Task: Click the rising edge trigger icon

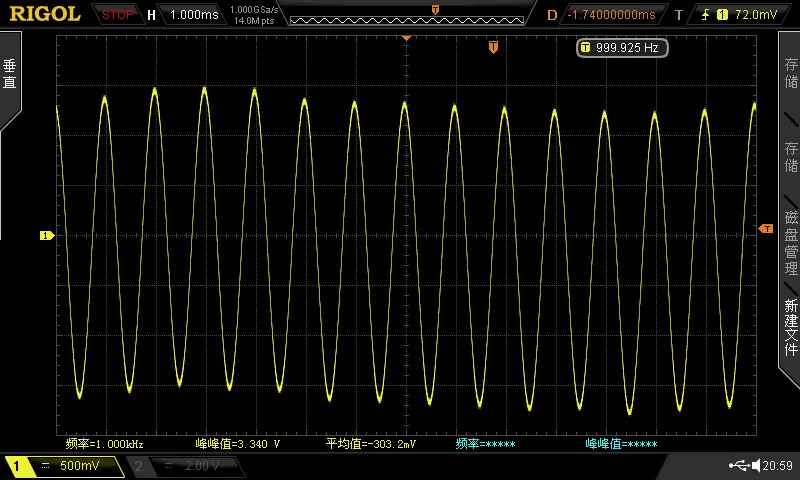Action: (x=705, y=15)
